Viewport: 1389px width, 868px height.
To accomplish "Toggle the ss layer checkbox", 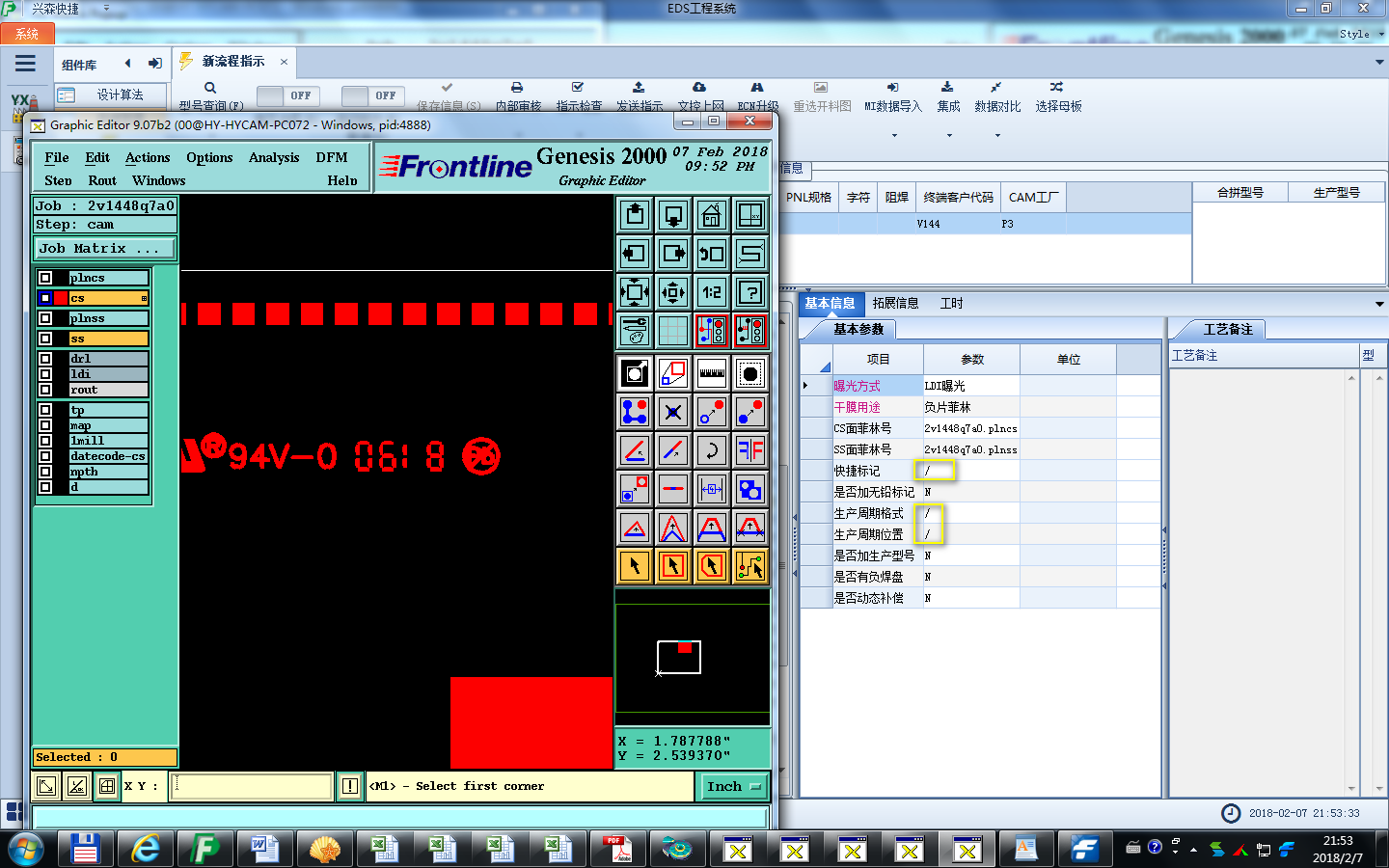I will point(45,339).
